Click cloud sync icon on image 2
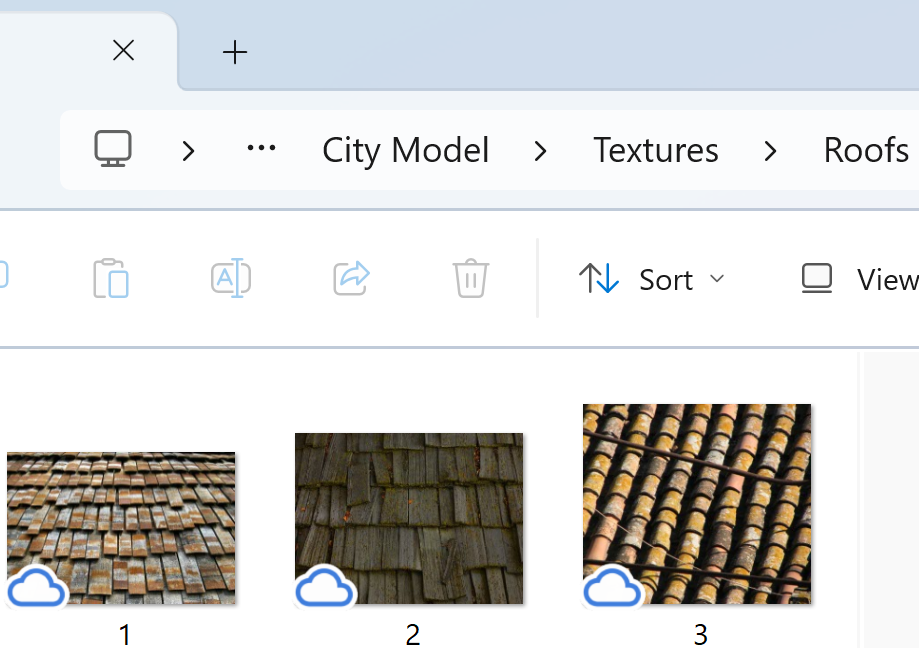The height and width of the screenshot is (648, 919). point(325,587)
